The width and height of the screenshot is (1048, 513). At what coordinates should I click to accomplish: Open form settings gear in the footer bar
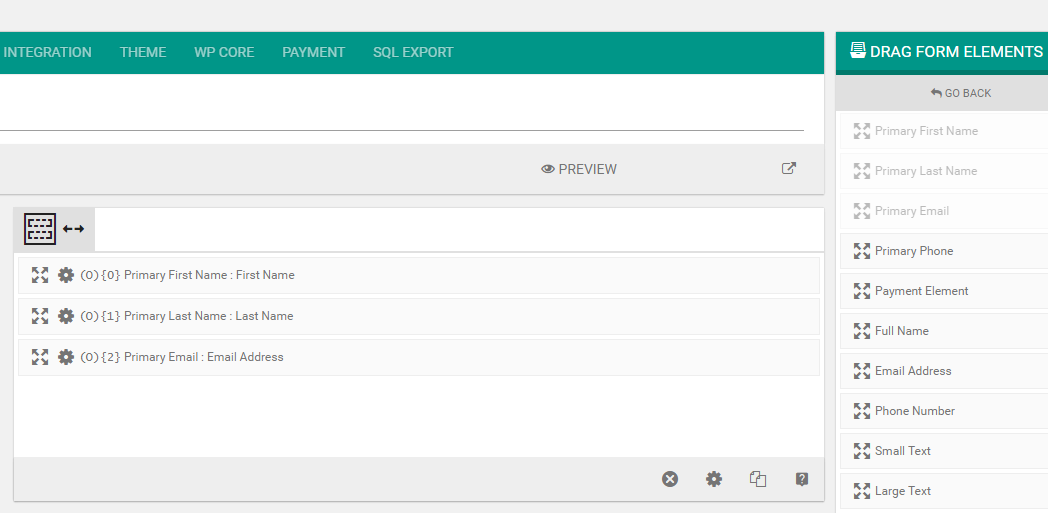(714, 479)
